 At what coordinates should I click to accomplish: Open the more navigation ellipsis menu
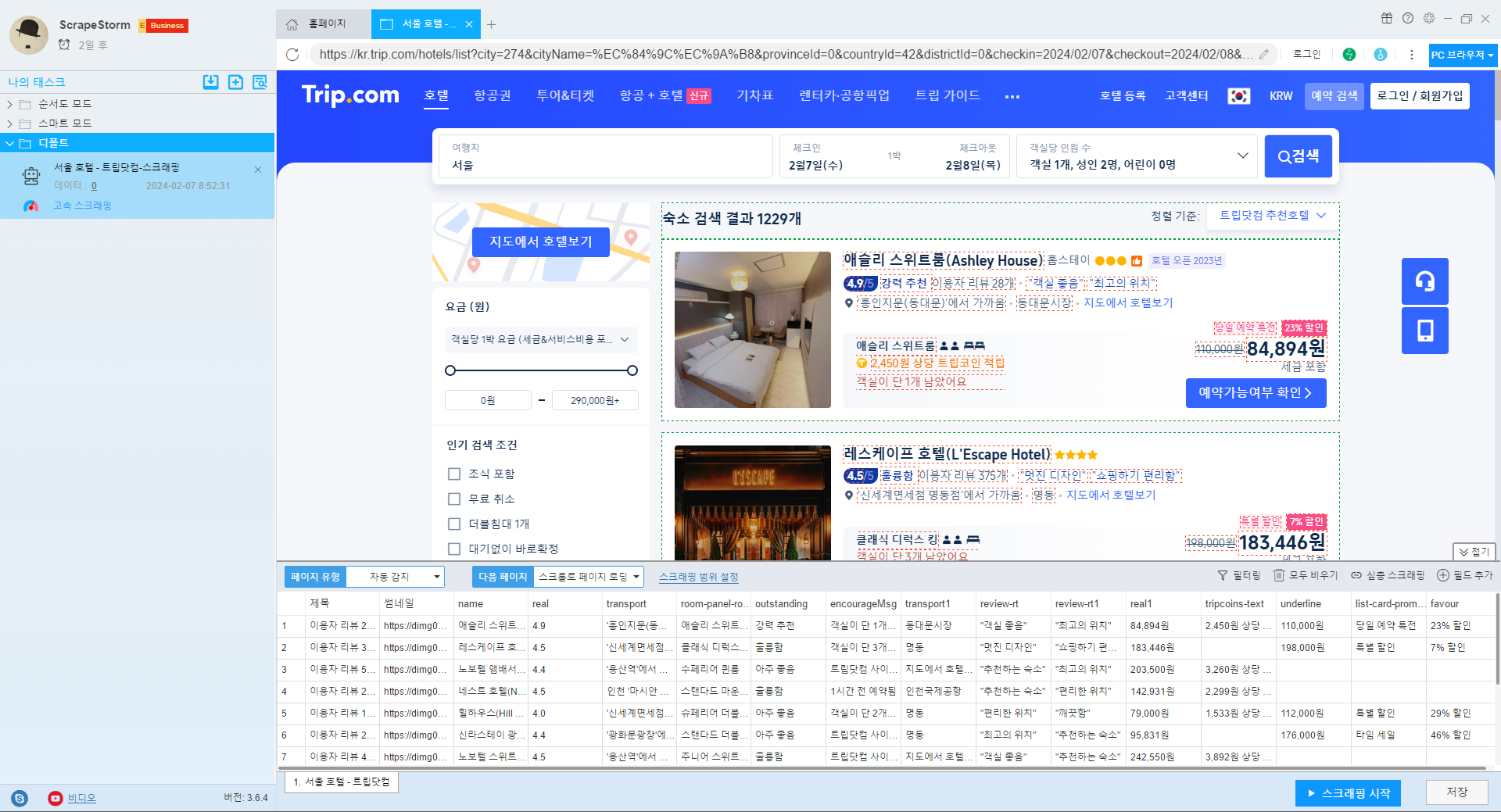[1012, 97]
